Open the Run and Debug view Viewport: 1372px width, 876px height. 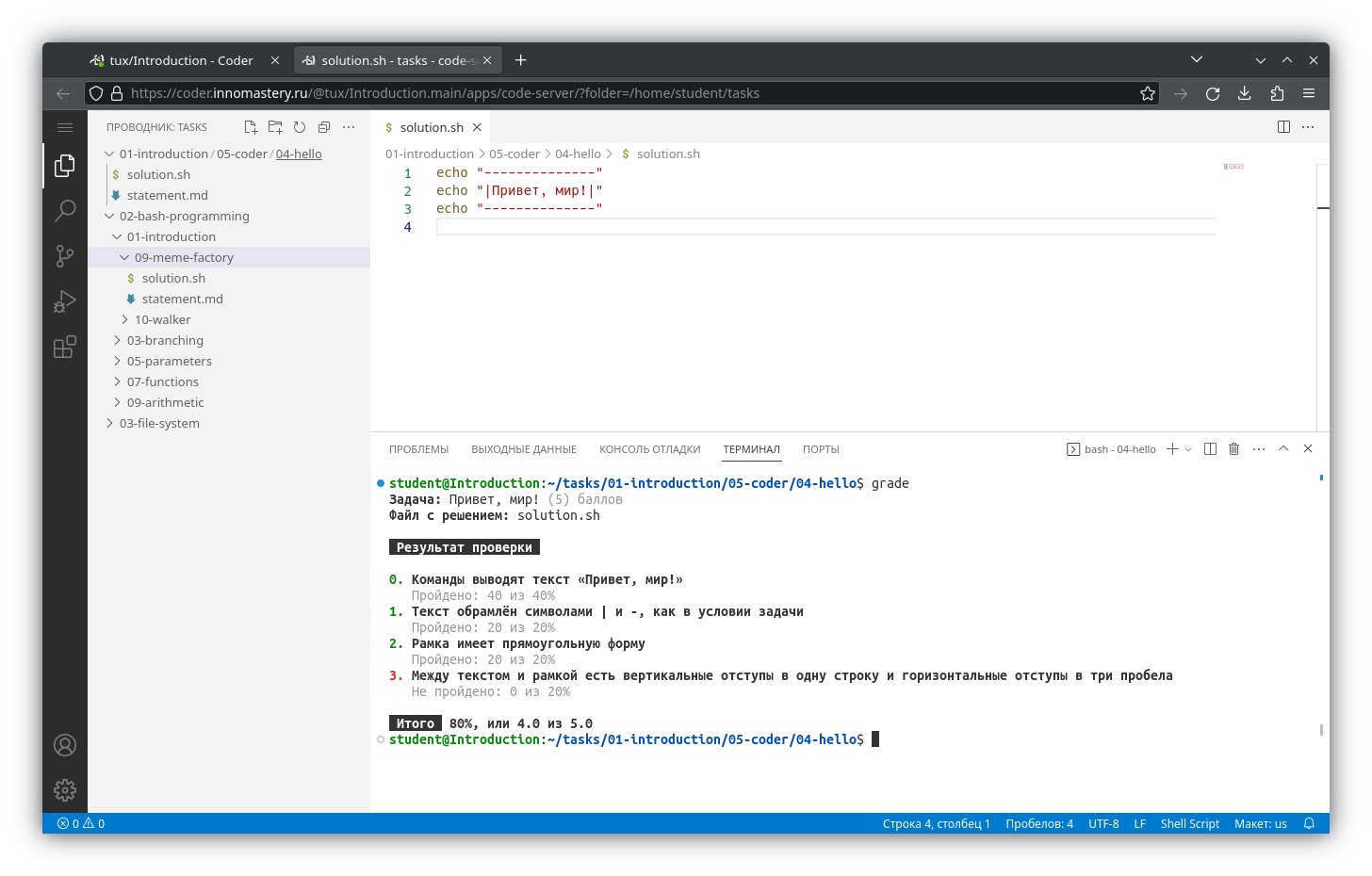[x=64, y=301]
